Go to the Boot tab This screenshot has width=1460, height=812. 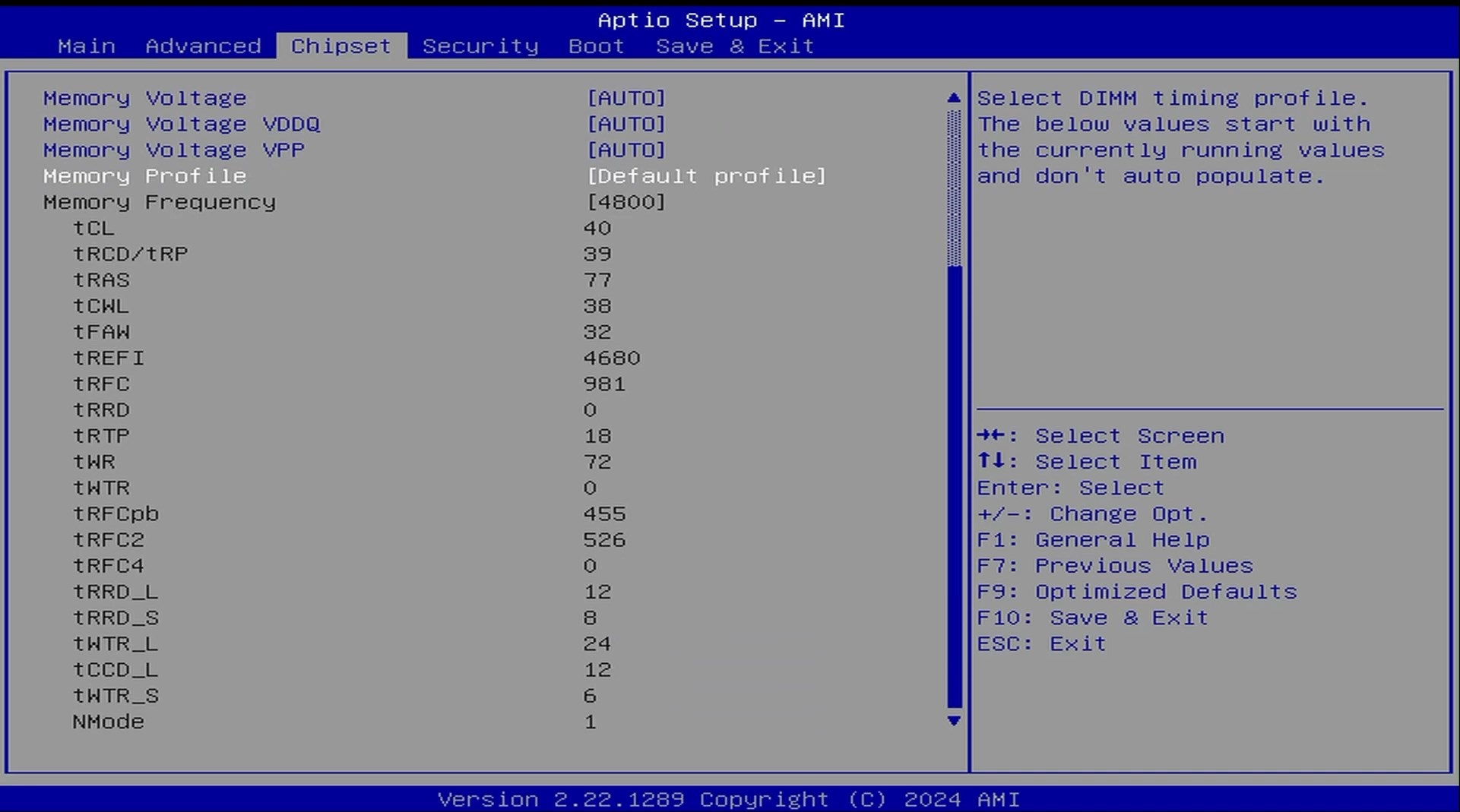click(597, 46)
